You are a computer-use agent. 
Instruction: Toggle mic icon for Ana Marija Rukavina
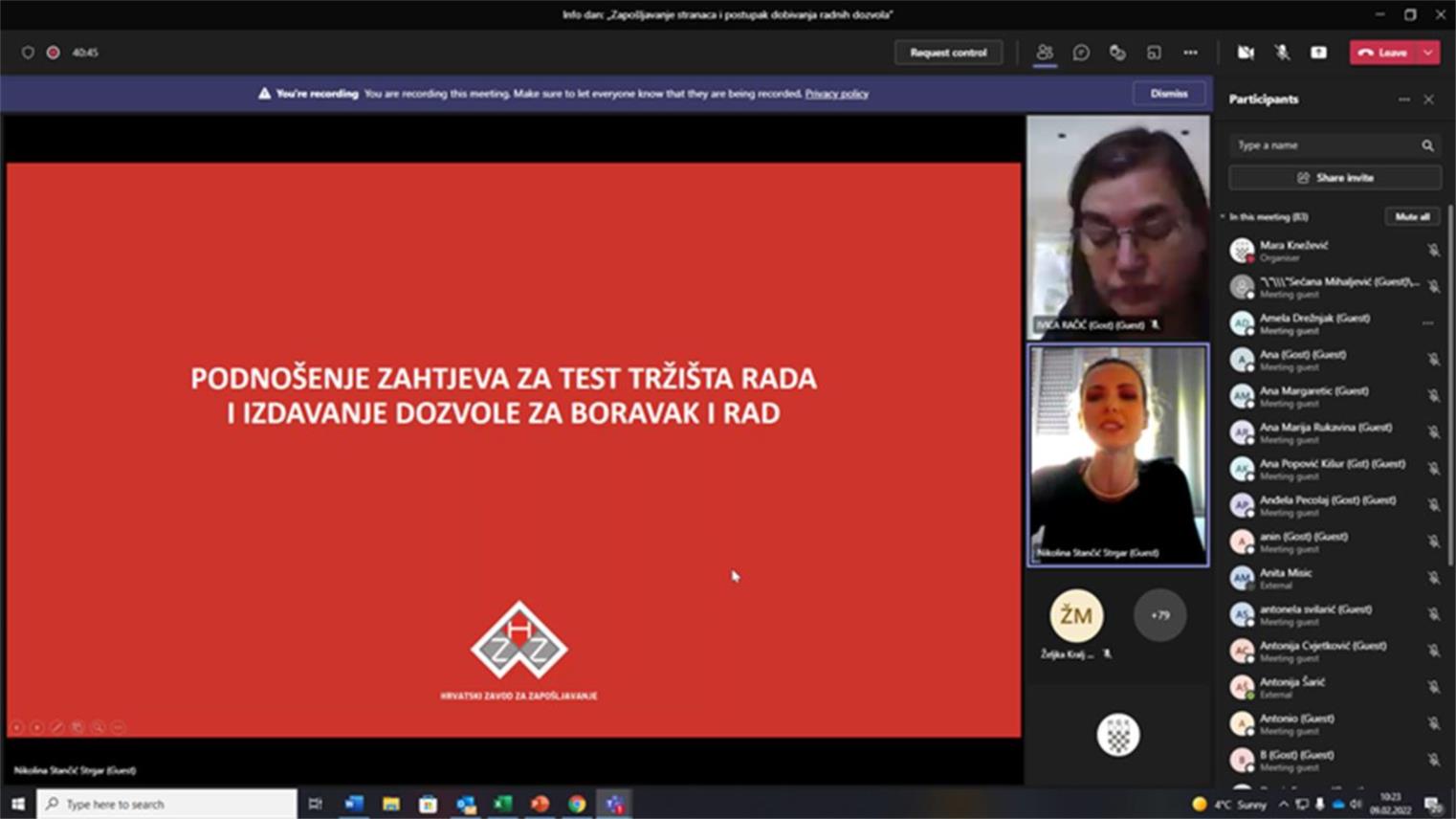(1433, 432)
